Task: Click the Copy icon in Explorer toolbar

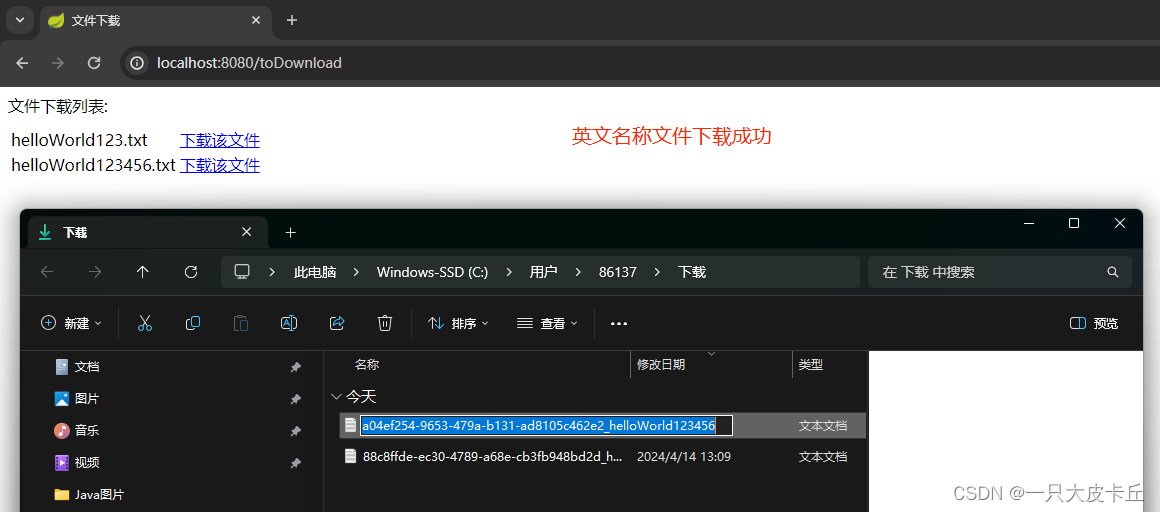Action: click(193, 323)
